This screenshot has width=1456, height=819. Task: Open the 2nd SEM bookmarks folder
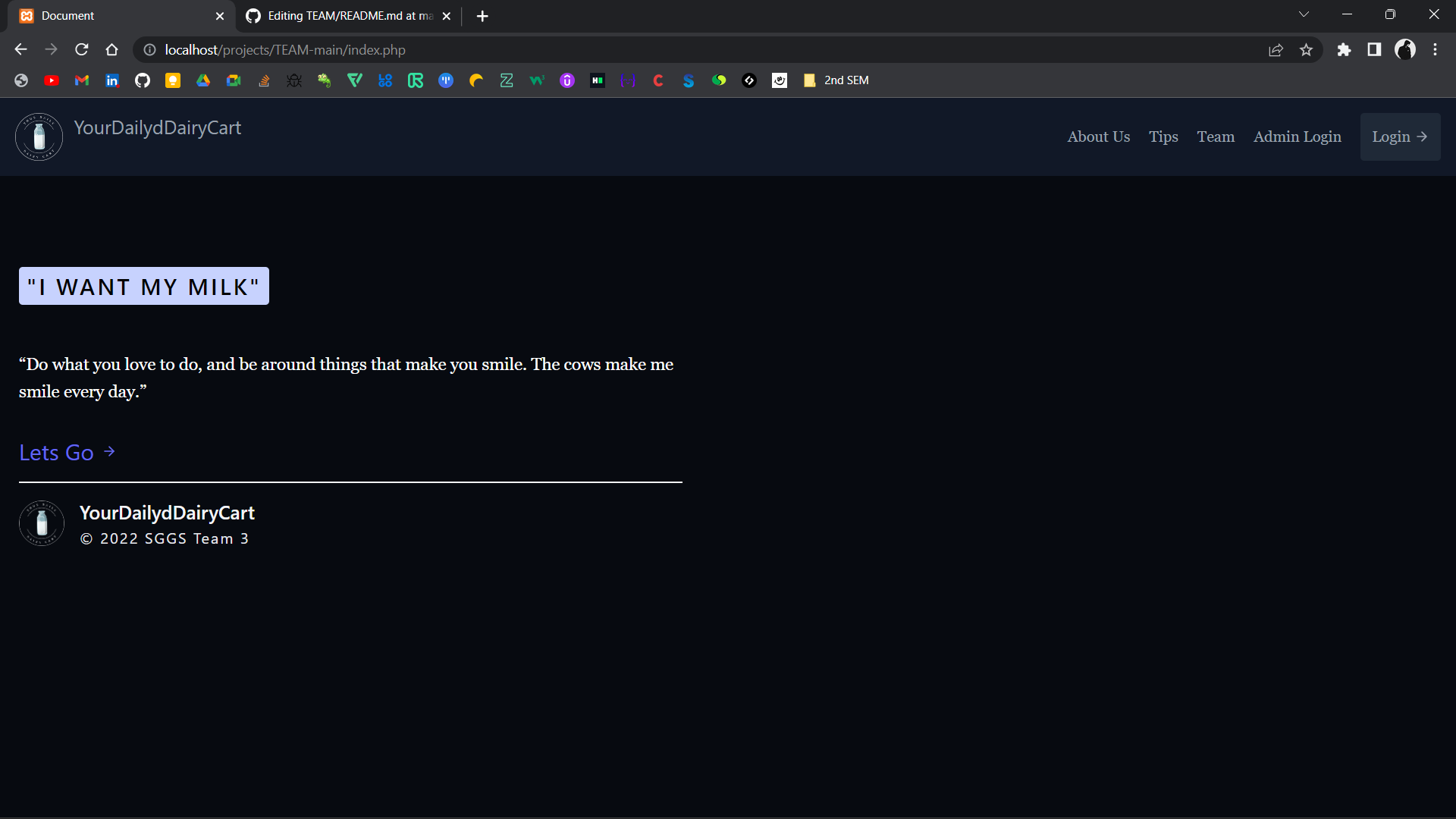click(836, 80)
